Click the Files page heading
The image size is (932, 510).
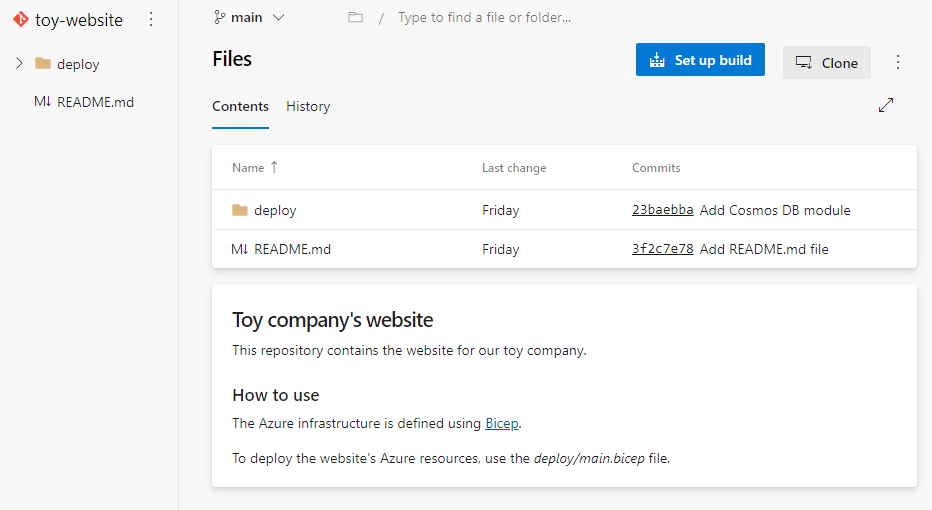point(232,59)
